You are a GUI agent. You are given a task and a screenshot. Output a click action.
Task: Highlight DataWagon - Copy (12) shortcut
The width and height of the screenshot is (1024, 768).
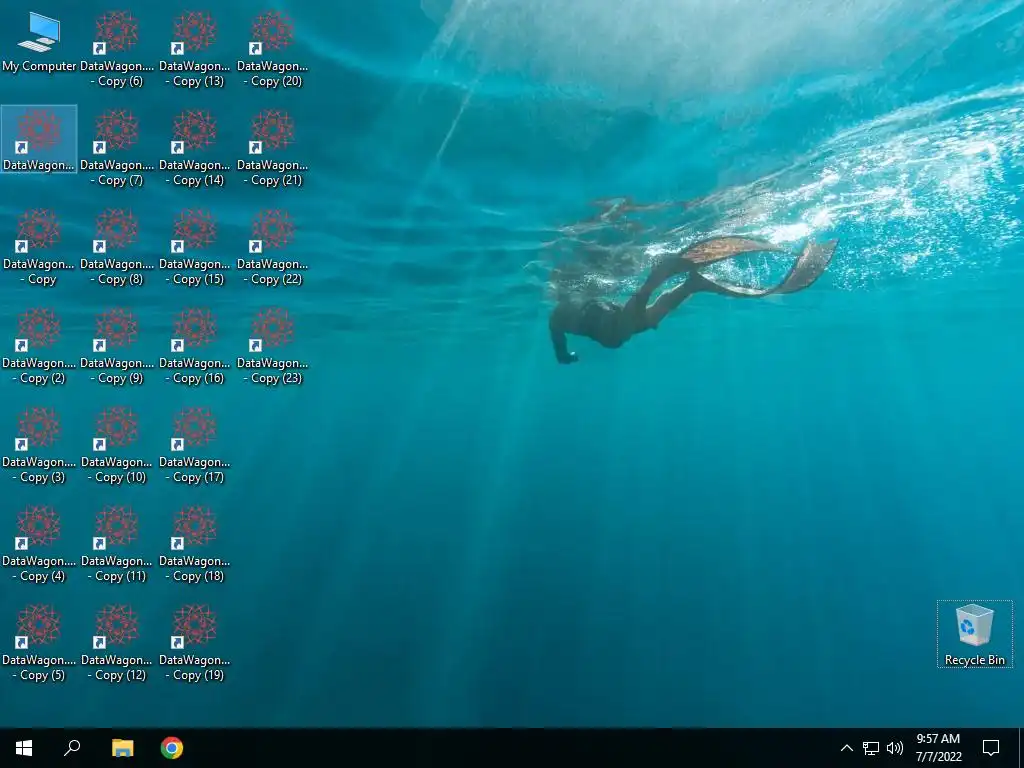pyautogui.click(x=117, y=644)
